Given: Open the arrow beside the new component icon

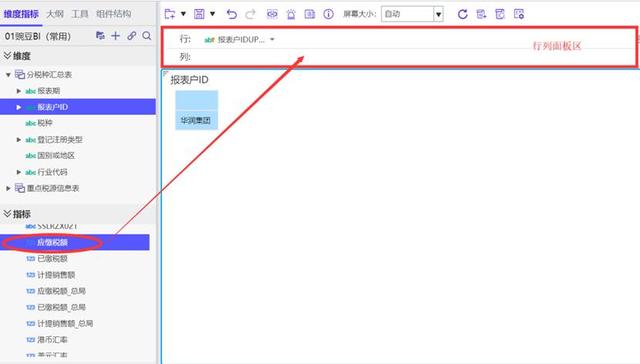Looking at the screenshot, I should coord(183,14).
